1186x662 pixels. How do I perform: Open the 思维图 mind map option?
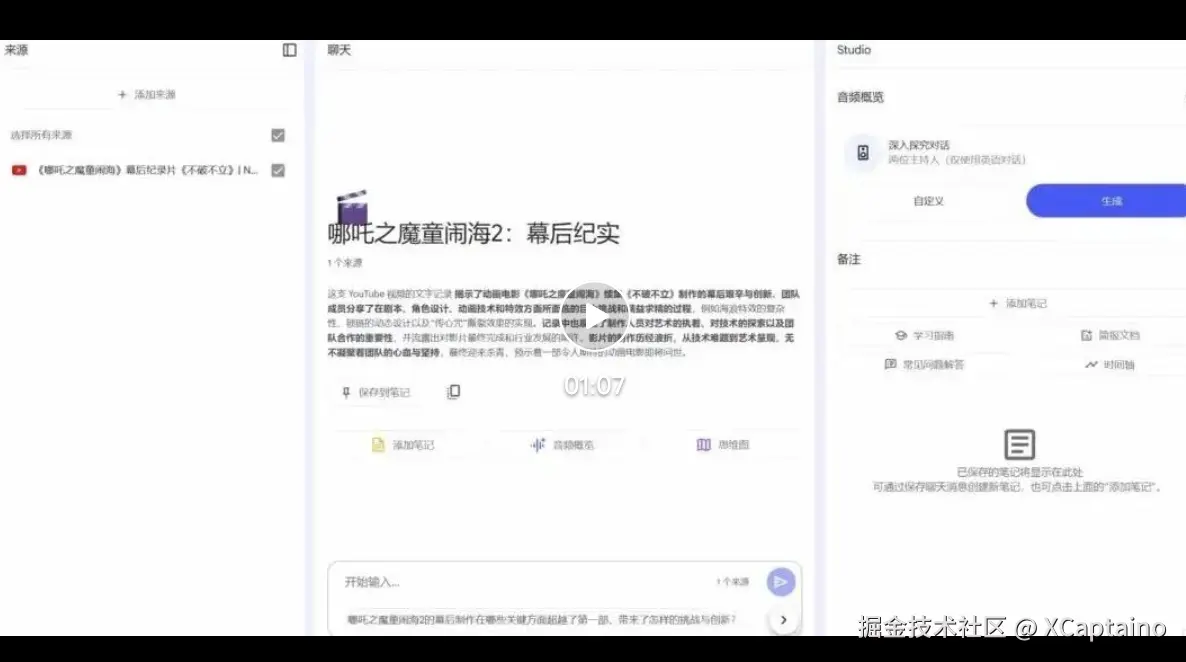(x=722, y=445)
